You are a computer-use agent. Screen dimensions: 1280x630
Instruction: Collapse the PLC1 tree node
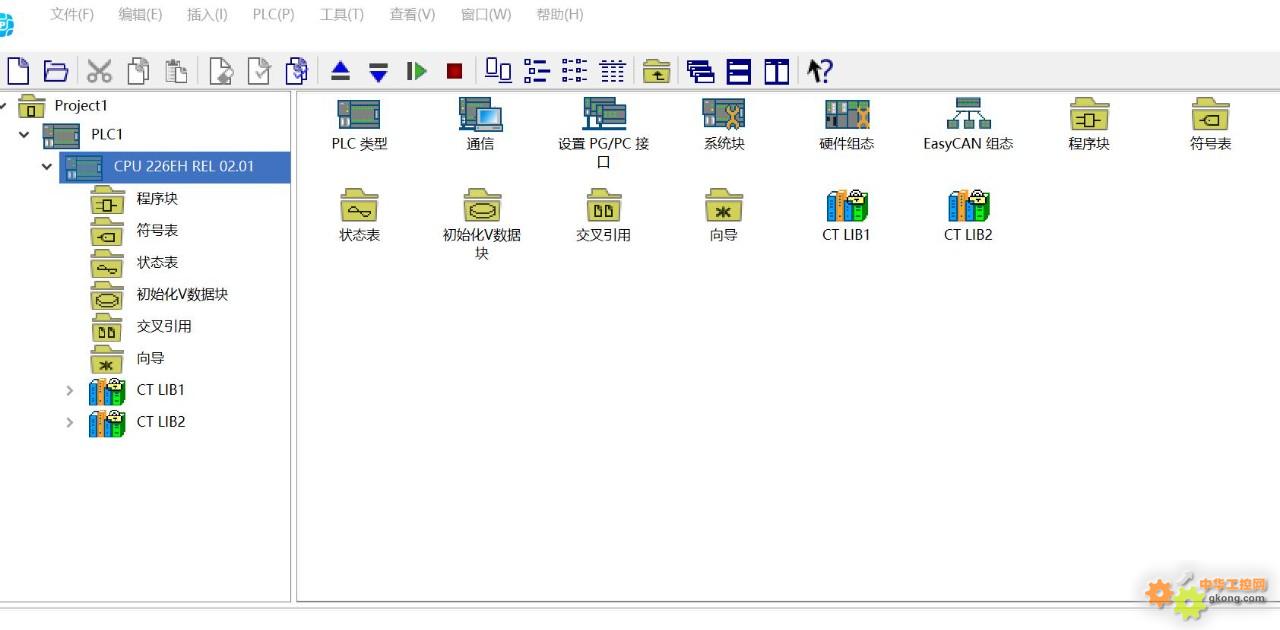pyautogui.click(x=24, y=134)
